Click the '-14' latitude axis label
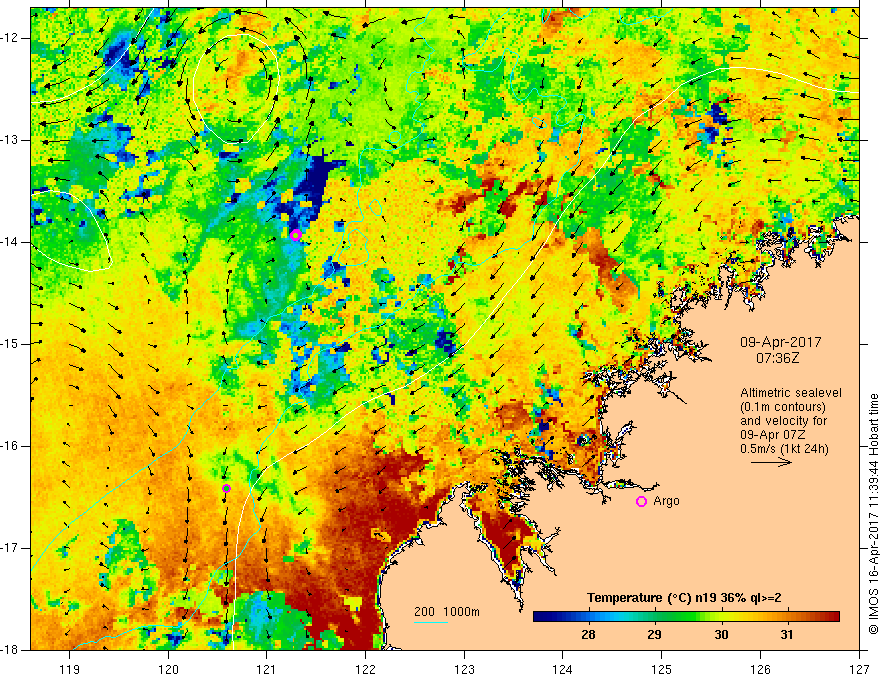 tap(11, 242)
